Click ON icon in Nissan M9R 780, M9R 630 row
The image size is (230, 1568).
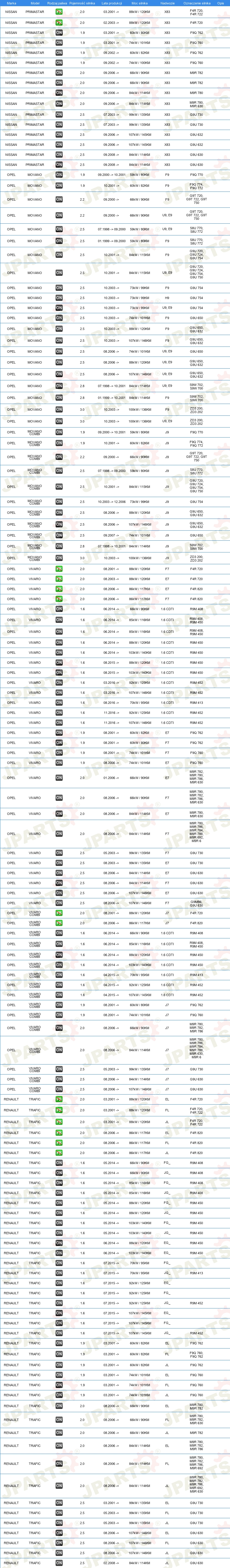point(59,103)
